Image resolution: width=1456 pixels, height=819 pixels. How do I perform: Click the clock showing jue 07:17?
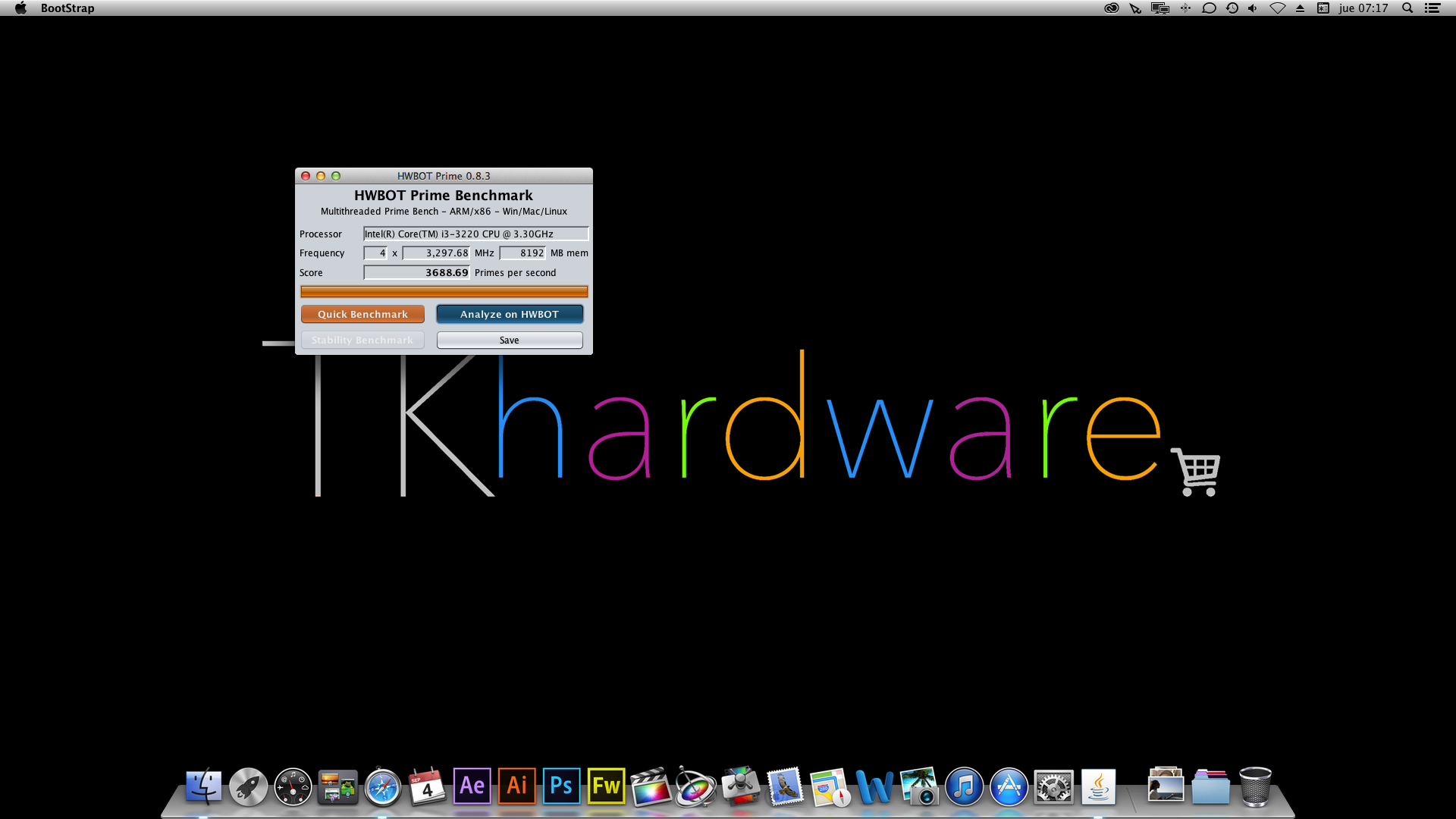[1363, 8]
